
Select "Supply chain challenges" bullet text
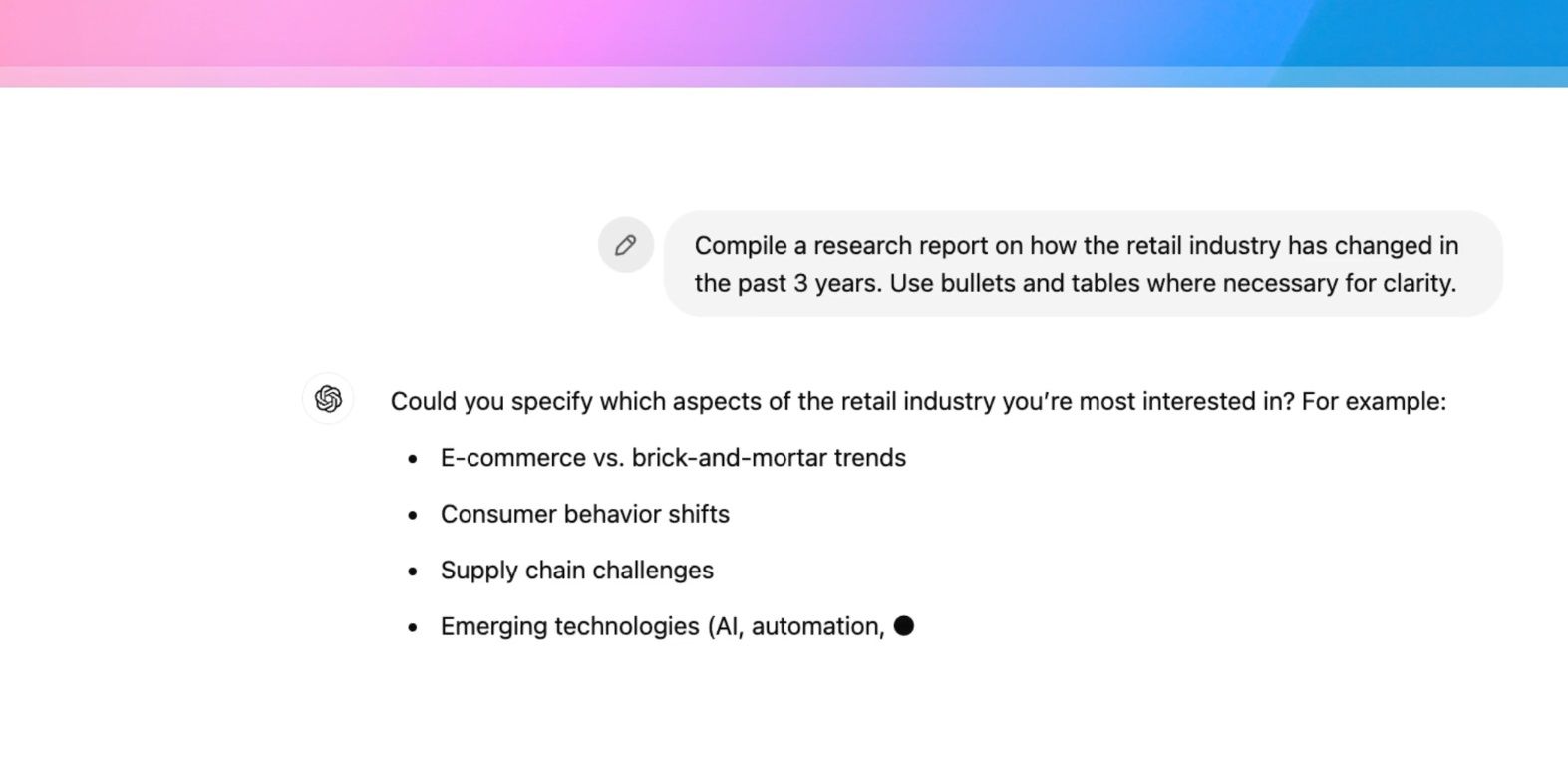click(x=577, y=571)
